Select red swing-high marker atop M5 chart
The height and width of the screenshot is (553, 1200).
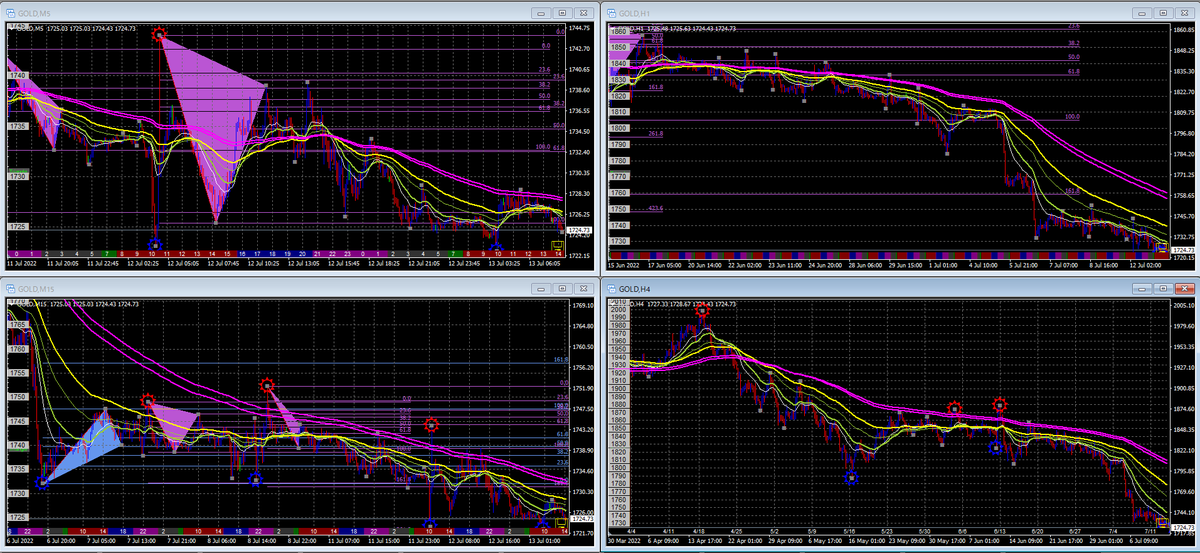click(159, 34)
